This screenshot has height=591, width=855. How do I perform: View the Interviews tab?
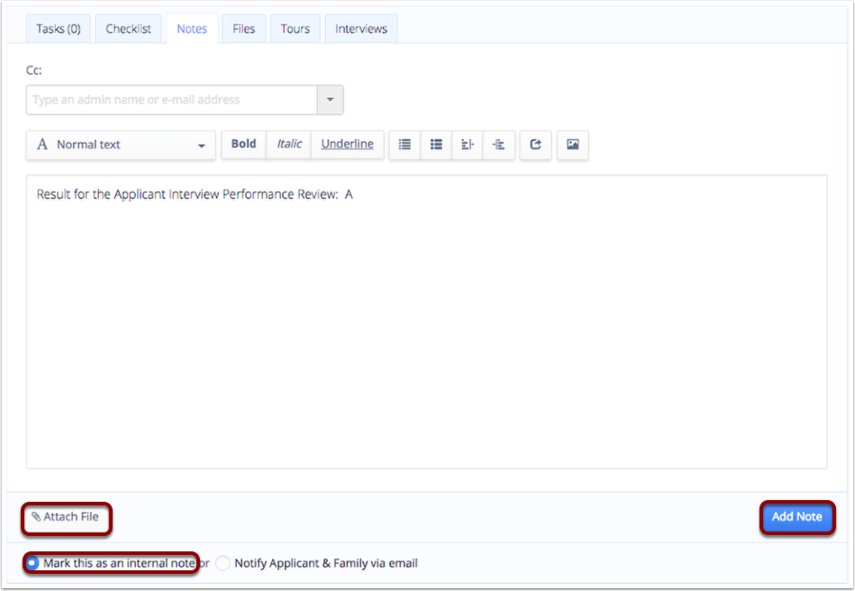pyautogui.click(x=361, y=29)
